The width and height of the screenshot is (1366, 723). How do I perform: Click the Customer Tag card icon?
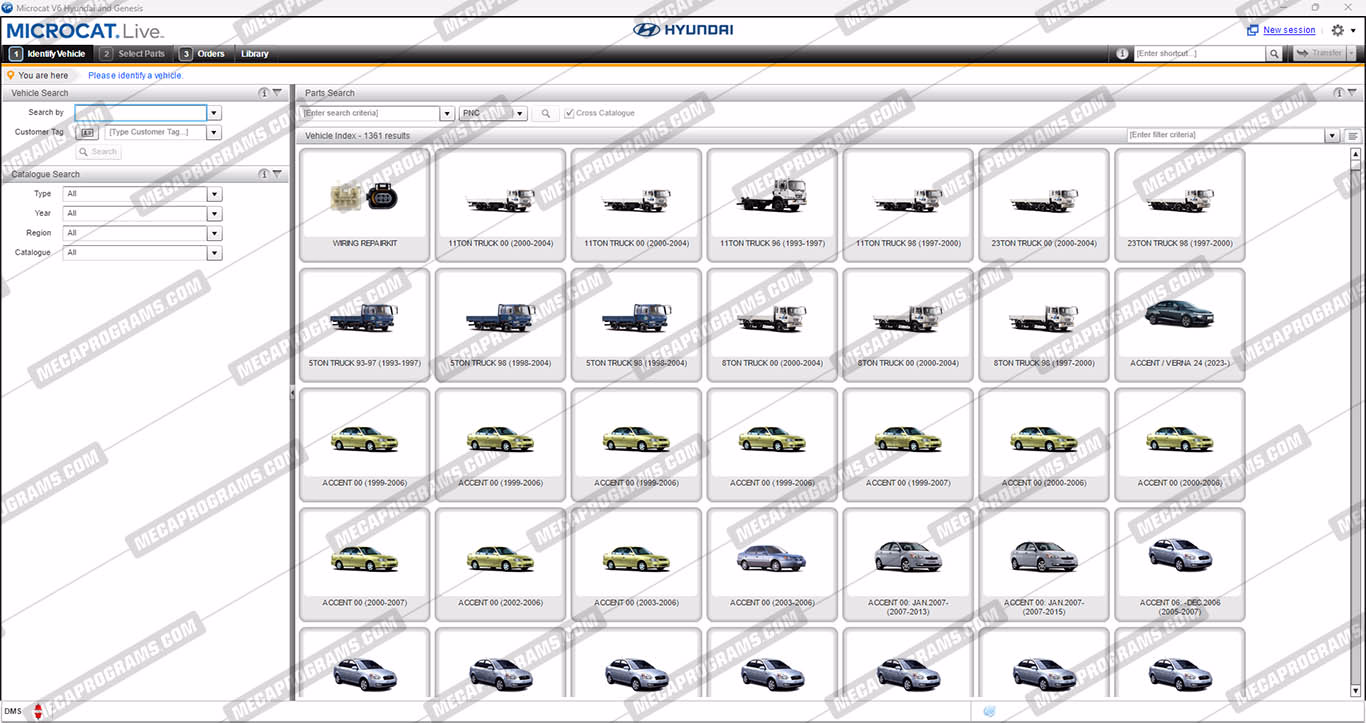[87, 132]
